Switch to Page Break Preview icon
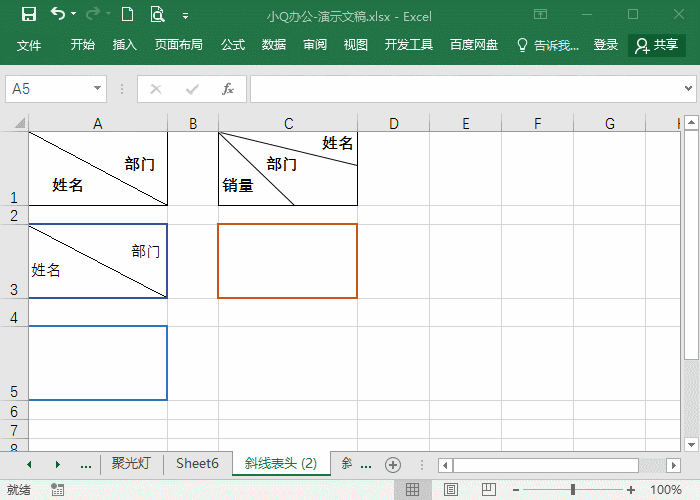The height and width of the screenshot is (500, 700). point(489,489)
